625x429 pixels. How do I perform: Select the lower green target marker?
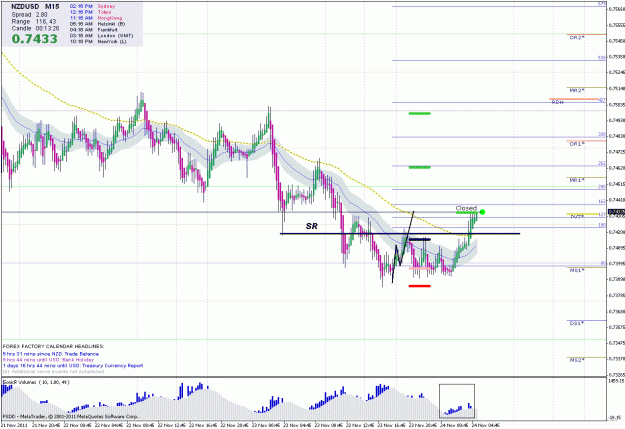click(x=420, y=167)
